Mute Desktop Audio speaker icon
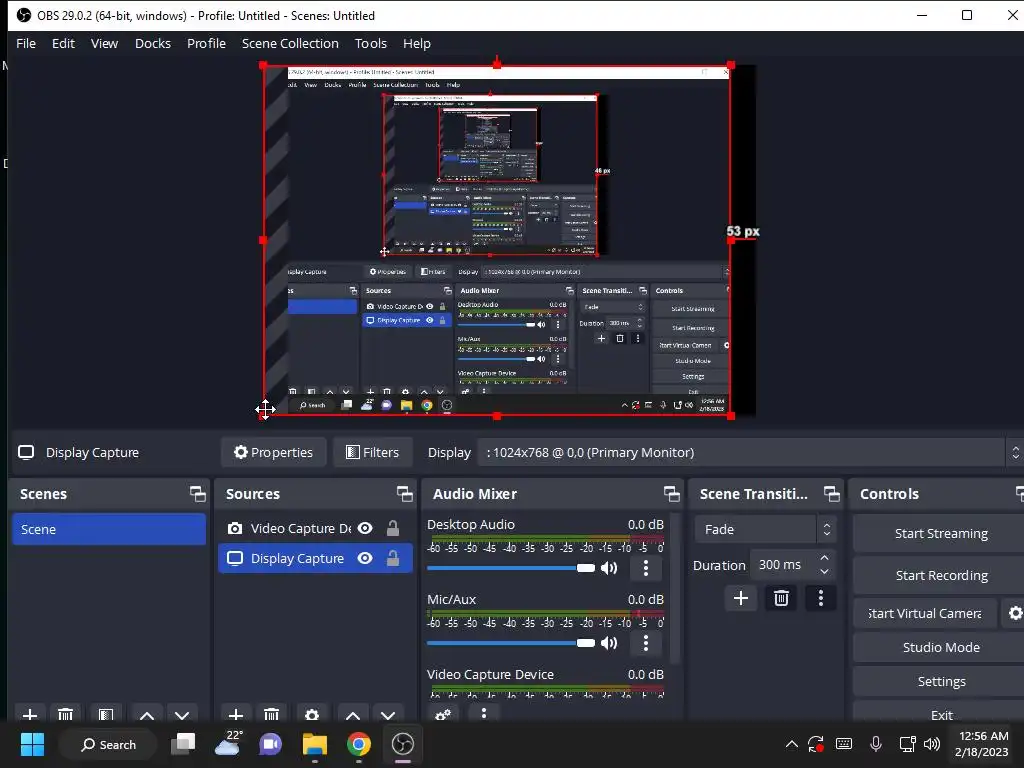1024x768 pixels. tap(609, 568)
